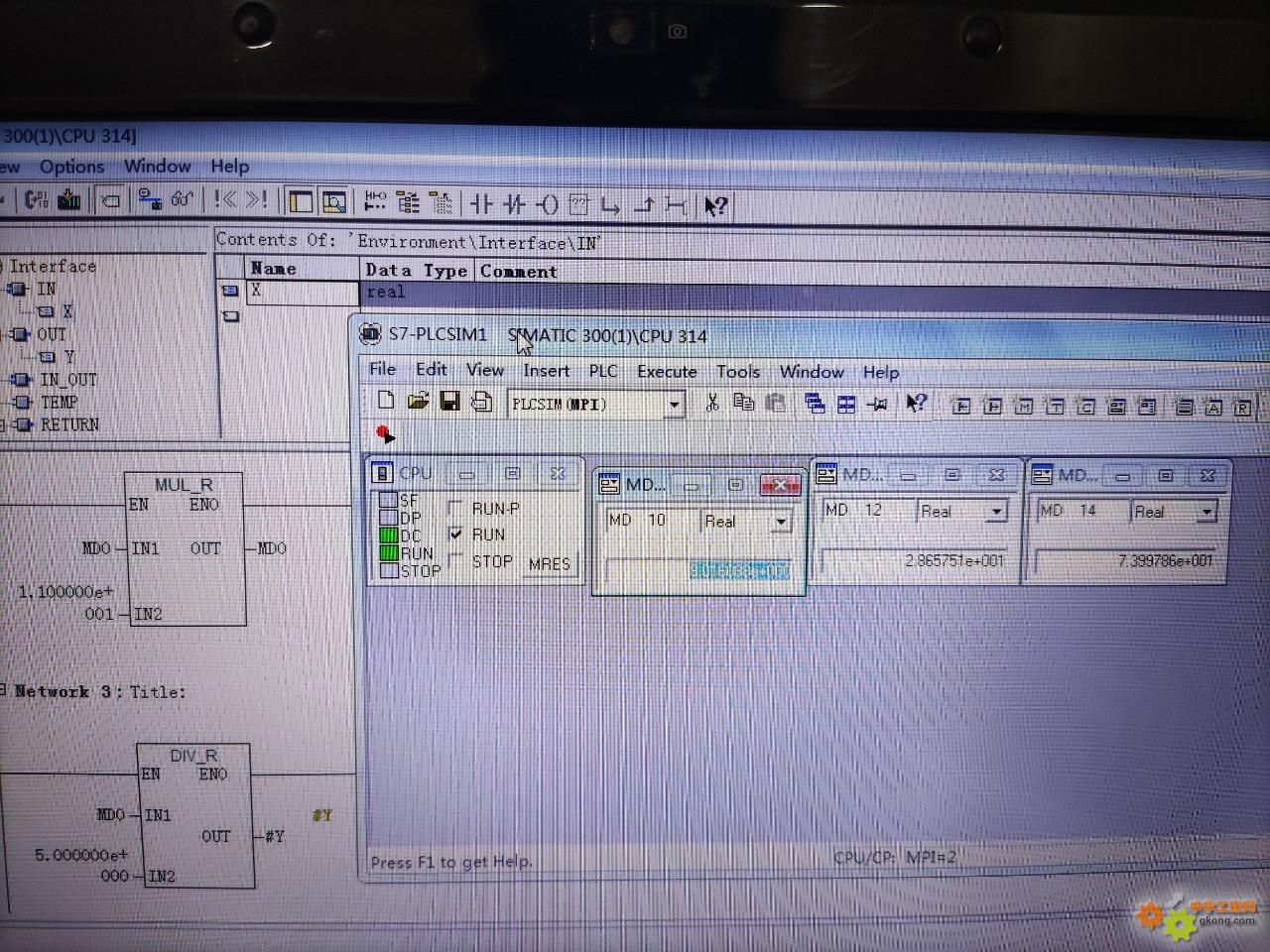Select X under IN in Interface tree
The width and height of the screenshot is (1270, 952).
coord(67,311)
